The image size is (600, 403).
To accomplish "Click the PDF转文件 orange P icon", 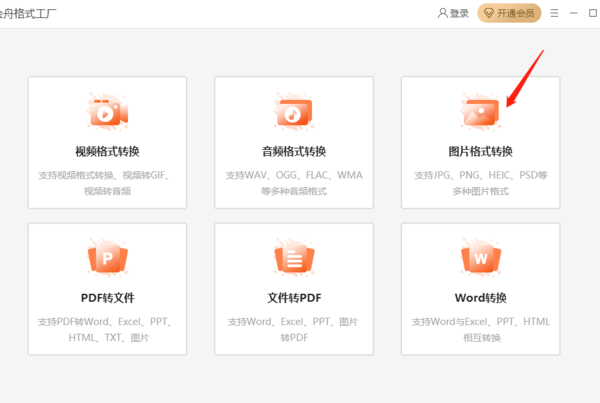I will pyautogui.click(x=106, y=260).
